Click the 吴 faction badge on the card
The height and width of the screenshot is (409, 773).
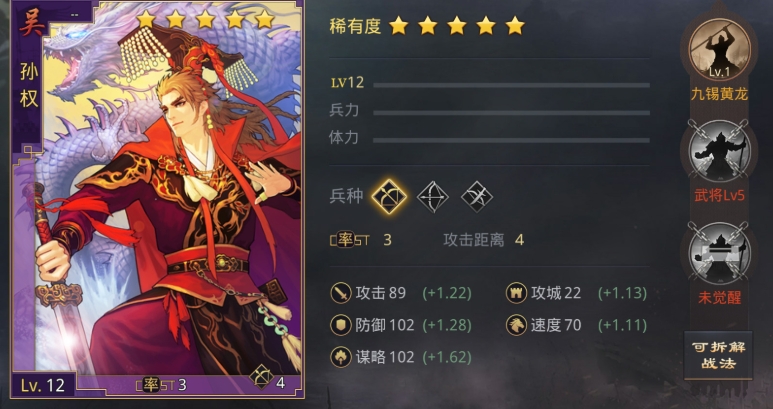pos(30,23)
